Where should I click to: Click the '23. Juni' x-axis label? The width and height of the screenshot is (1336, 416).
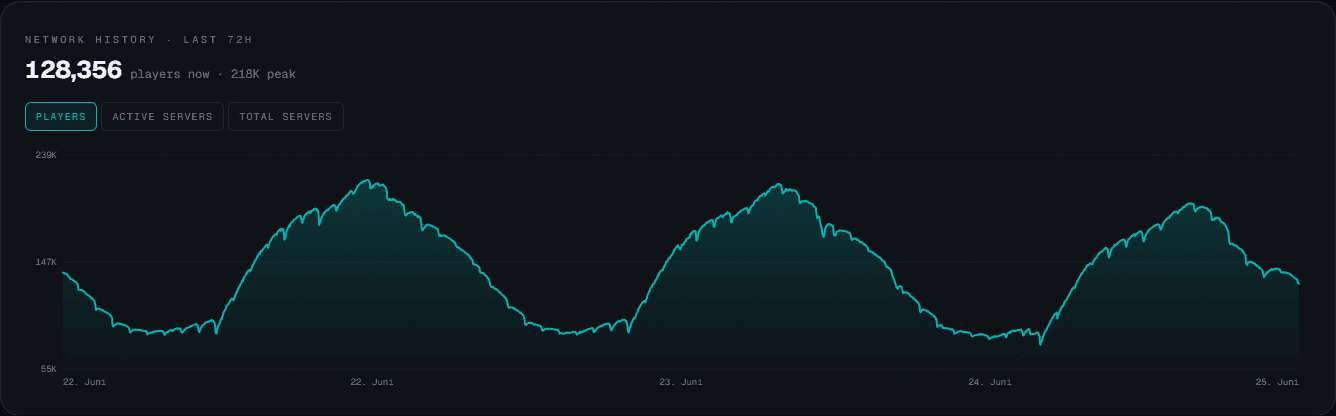(x=680, y=382)
